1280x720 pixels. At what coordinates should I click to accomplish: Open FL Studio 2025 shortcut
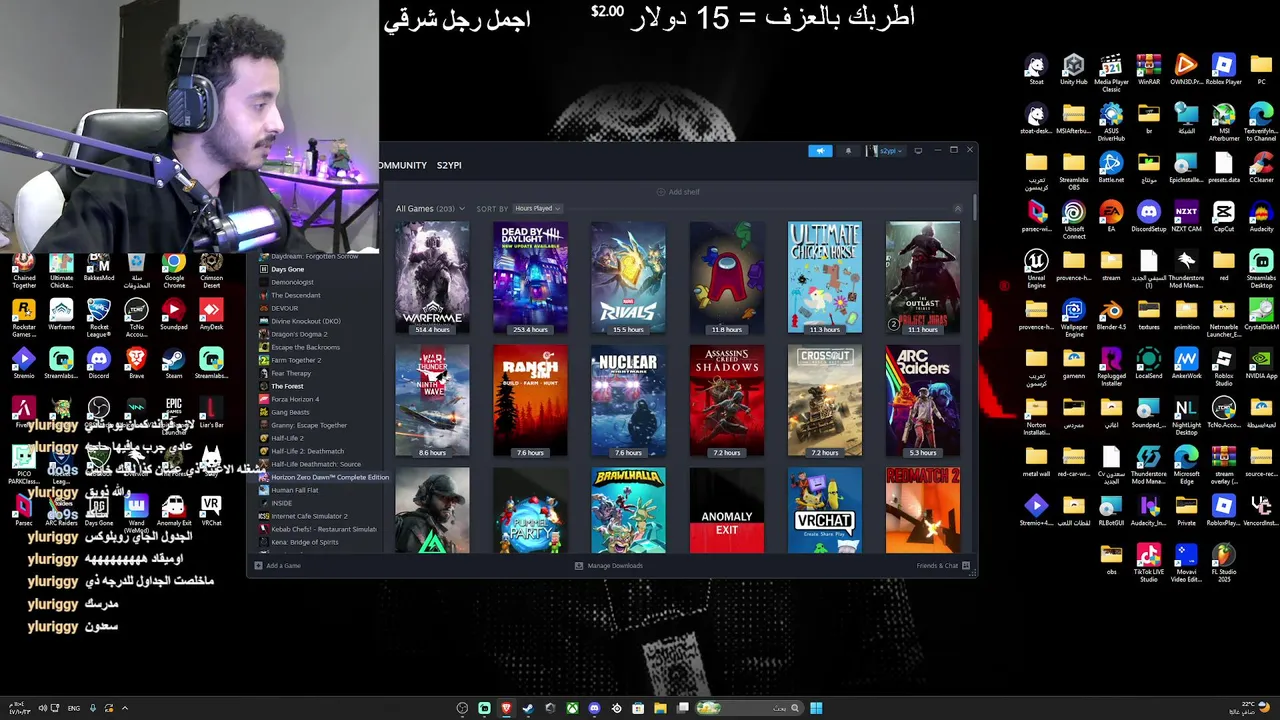click(x=1224, y=563)
